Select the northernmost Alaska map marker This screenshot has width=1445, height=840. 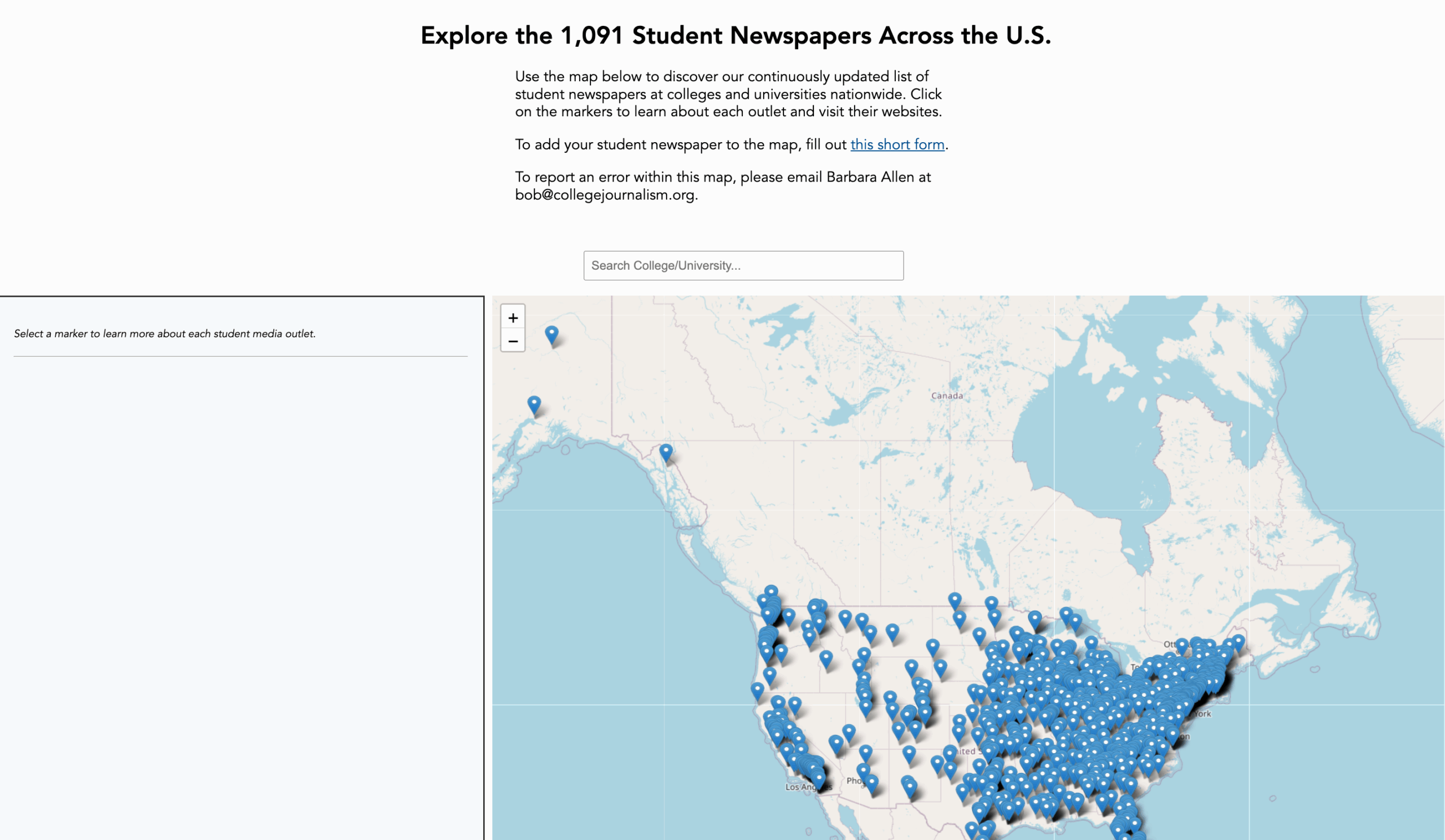tap(551, 335)
